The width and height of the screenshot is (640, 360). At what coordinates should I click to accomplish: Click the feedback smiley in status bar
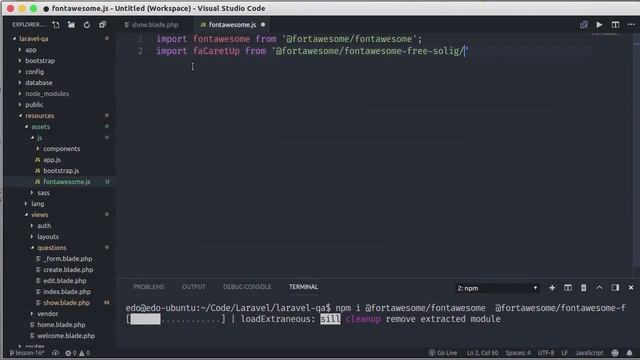click(615, 353)
